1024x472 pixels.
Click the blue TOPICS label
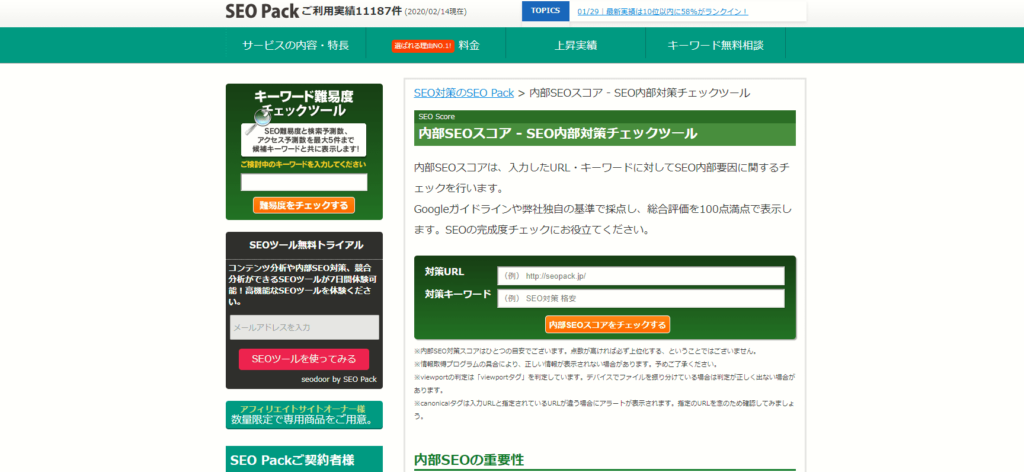point(545,11)
